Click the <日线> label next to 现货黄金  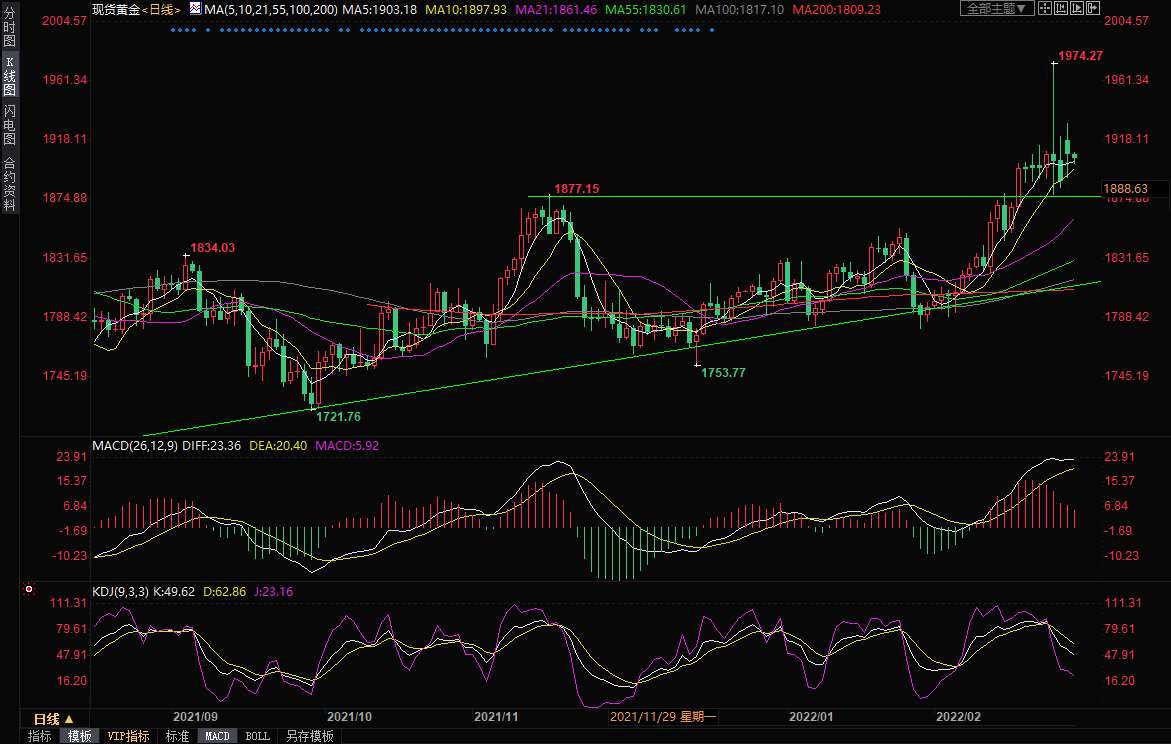click(163, 9)
